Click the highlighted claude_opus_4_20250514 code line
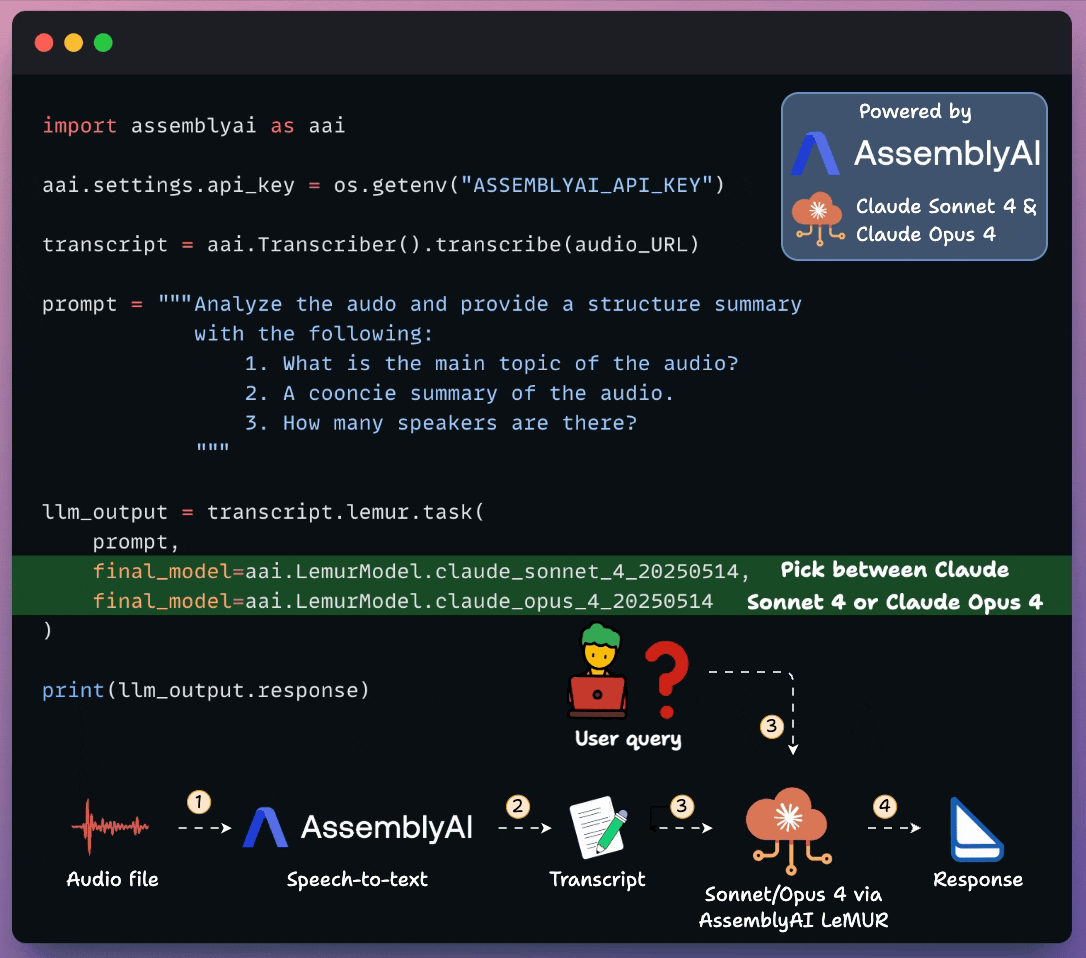The height and width of the screenshot is (958, 1086). click(x=403, y=601)
